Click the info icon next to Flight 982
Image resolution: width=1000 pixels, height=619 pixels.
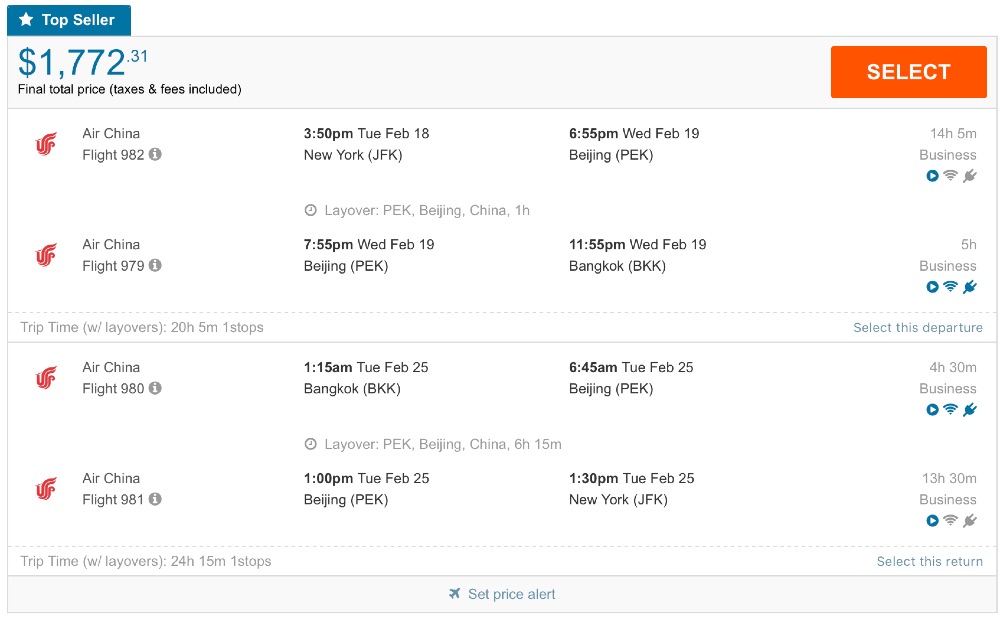(x=155, y=155)
